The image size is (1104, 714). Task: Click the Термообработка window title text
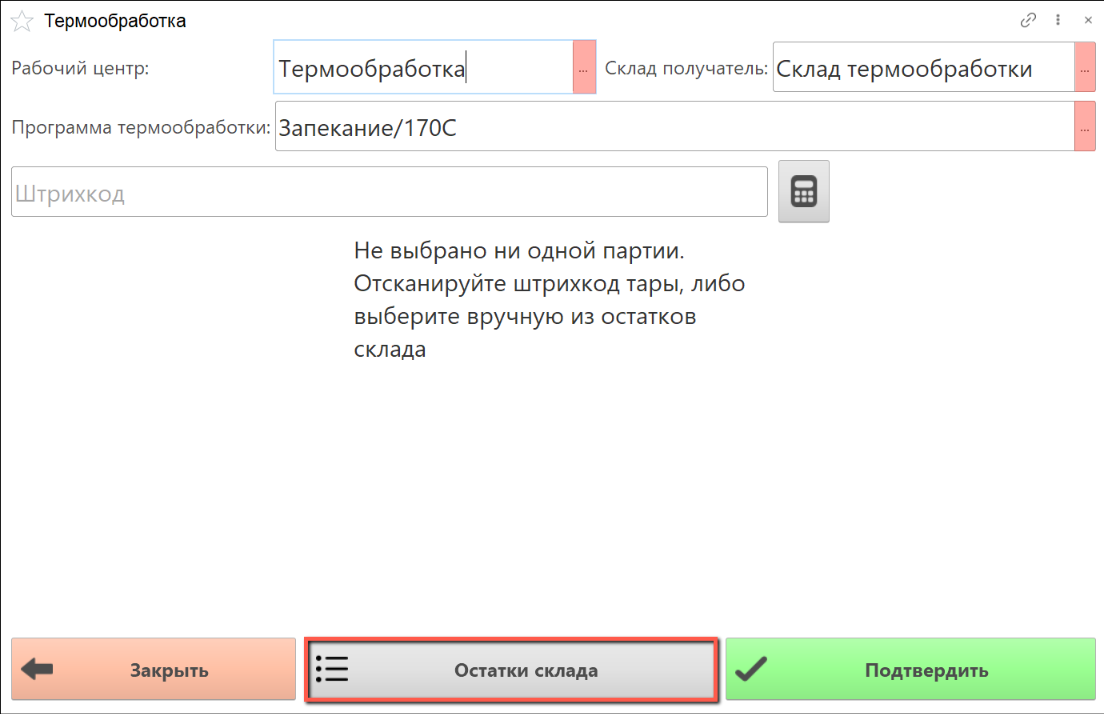pyautogui.click(x=115, y=21)
